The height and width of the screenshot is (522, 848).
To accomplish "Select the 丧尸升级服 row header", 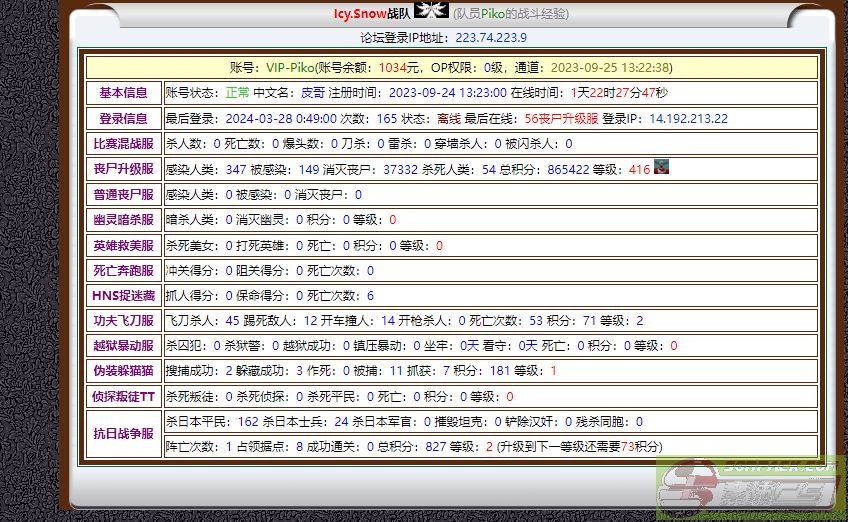I will [x=124, y=169].
